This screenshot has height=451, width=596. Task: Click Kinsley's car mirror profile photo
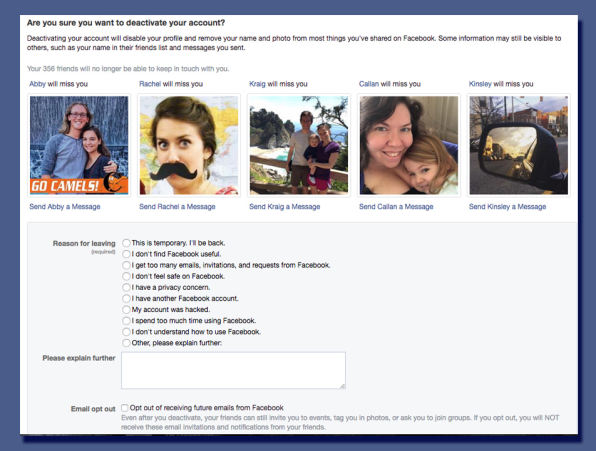[519, 145]
